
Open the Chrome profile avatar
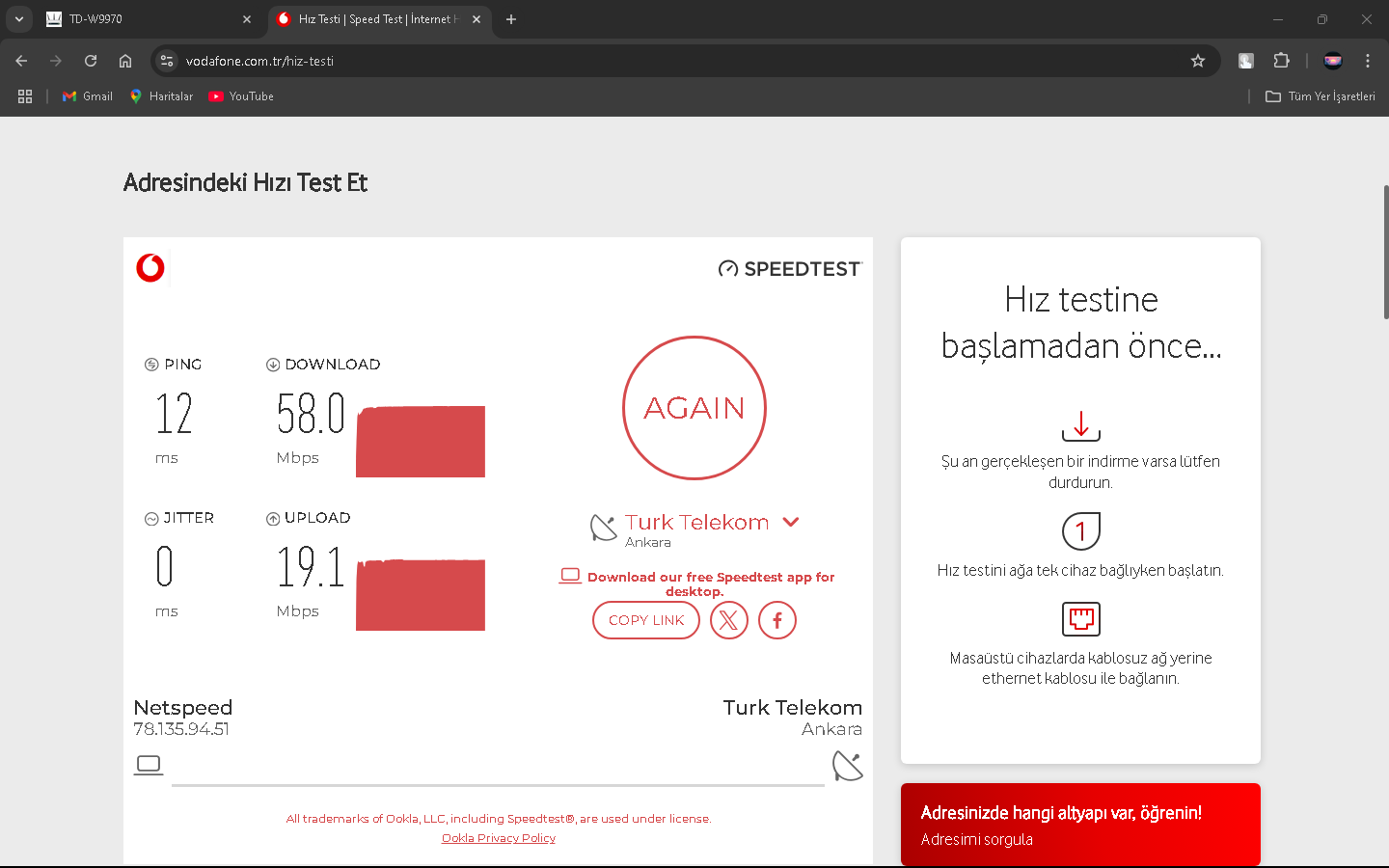point(1333,61)
